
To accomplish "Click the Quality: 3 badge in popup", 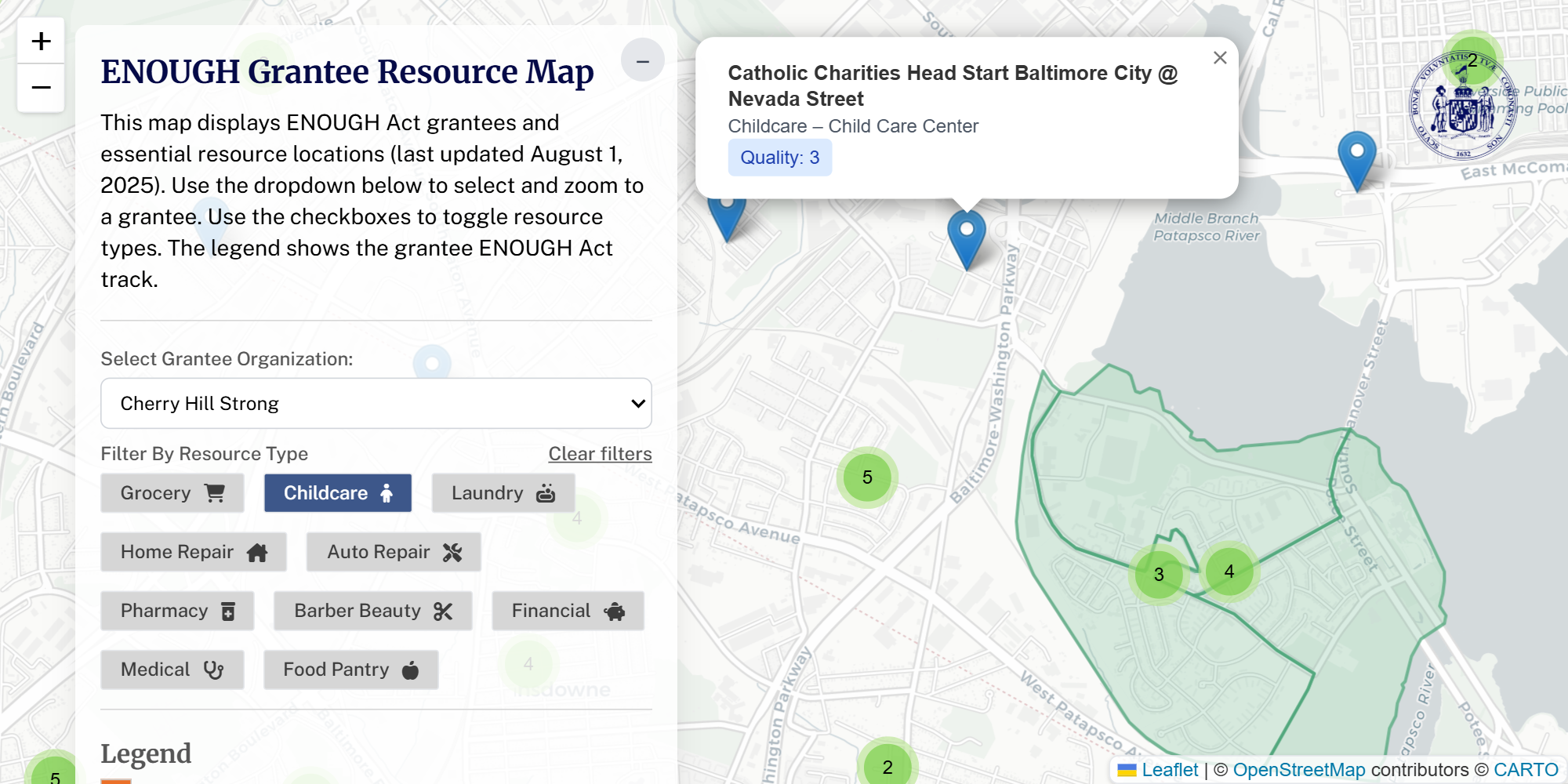I will tap(779, 158).
